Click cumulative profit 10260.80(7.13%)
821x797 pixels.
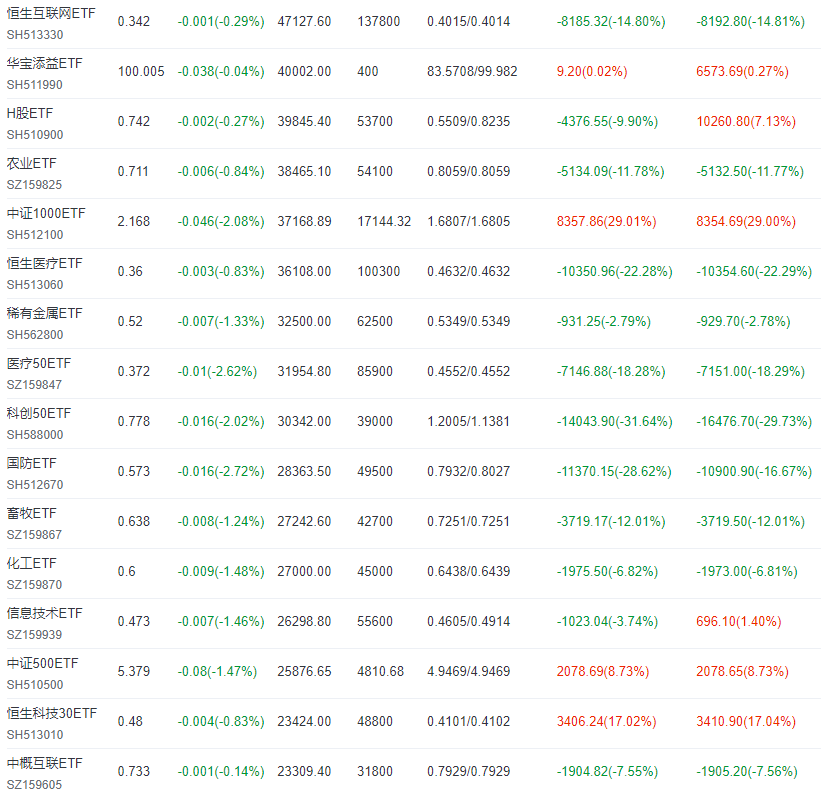click(746, 121)
